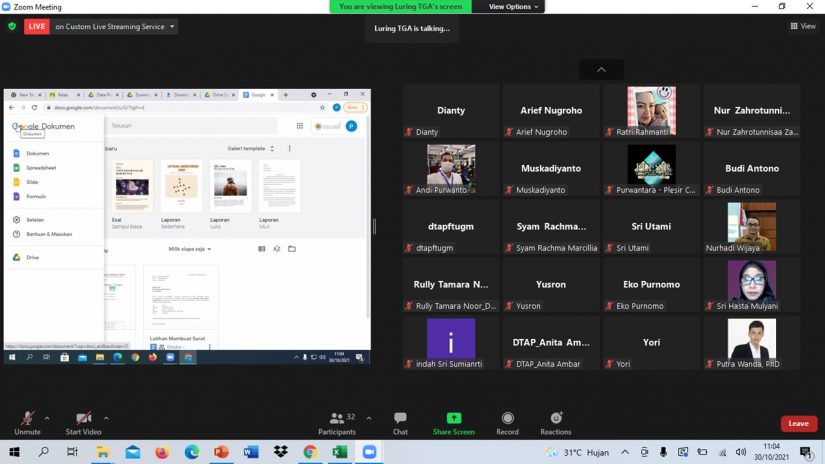825x464 pixels.
Task: Start video with the camera button
Action: tap(85, 420)
